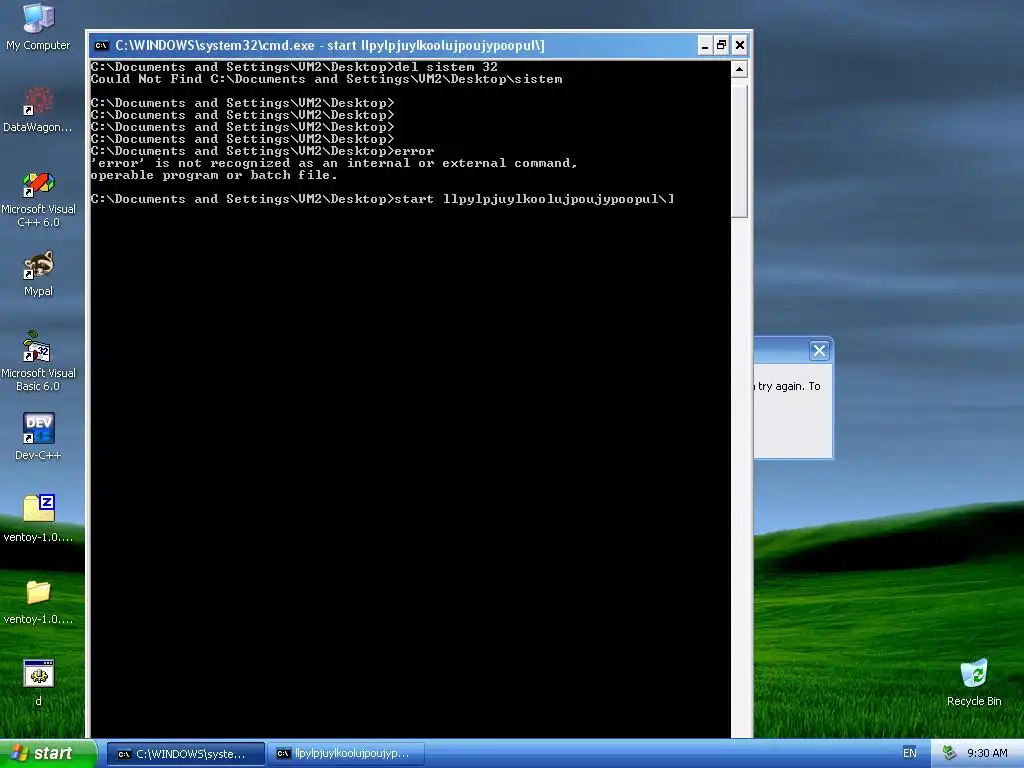Click the 9:30 AM clock
This screenshot has height=768, width=1024.
(x=987, y=753)
